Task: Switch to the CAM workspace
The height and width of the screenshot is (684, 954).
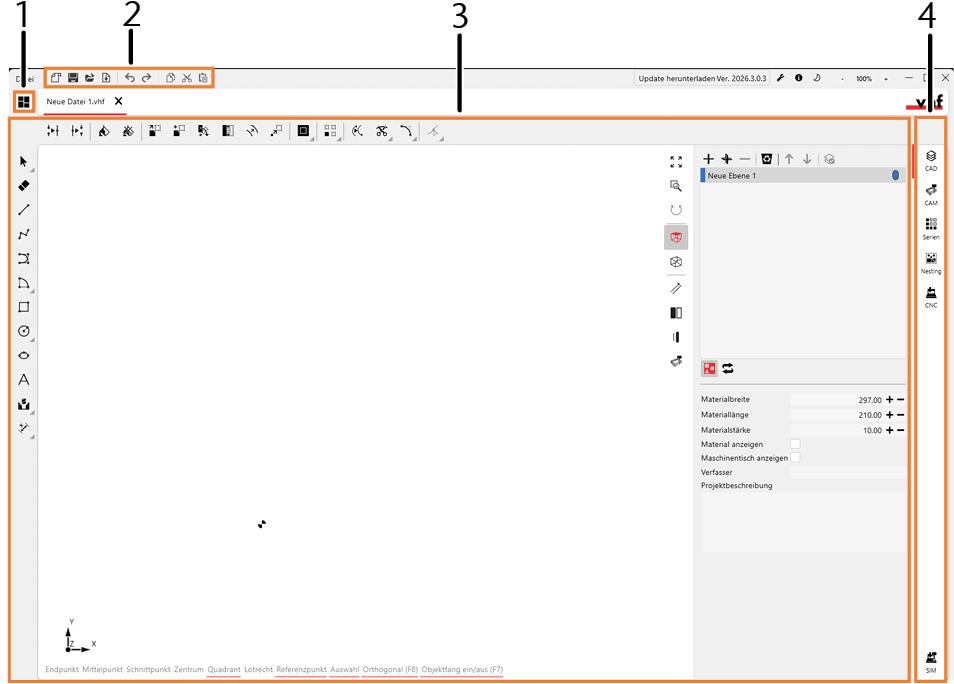Action: (x=931, y=195)
